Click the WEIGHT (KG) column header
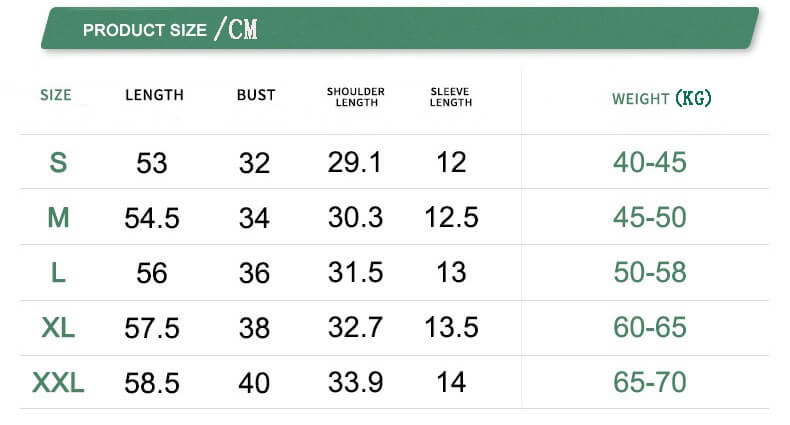 click(661, 98)
